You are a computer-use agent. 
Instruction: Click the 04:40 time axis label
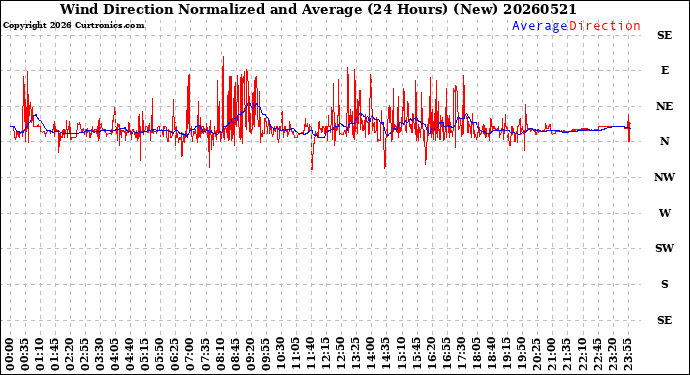pos(130,354)
